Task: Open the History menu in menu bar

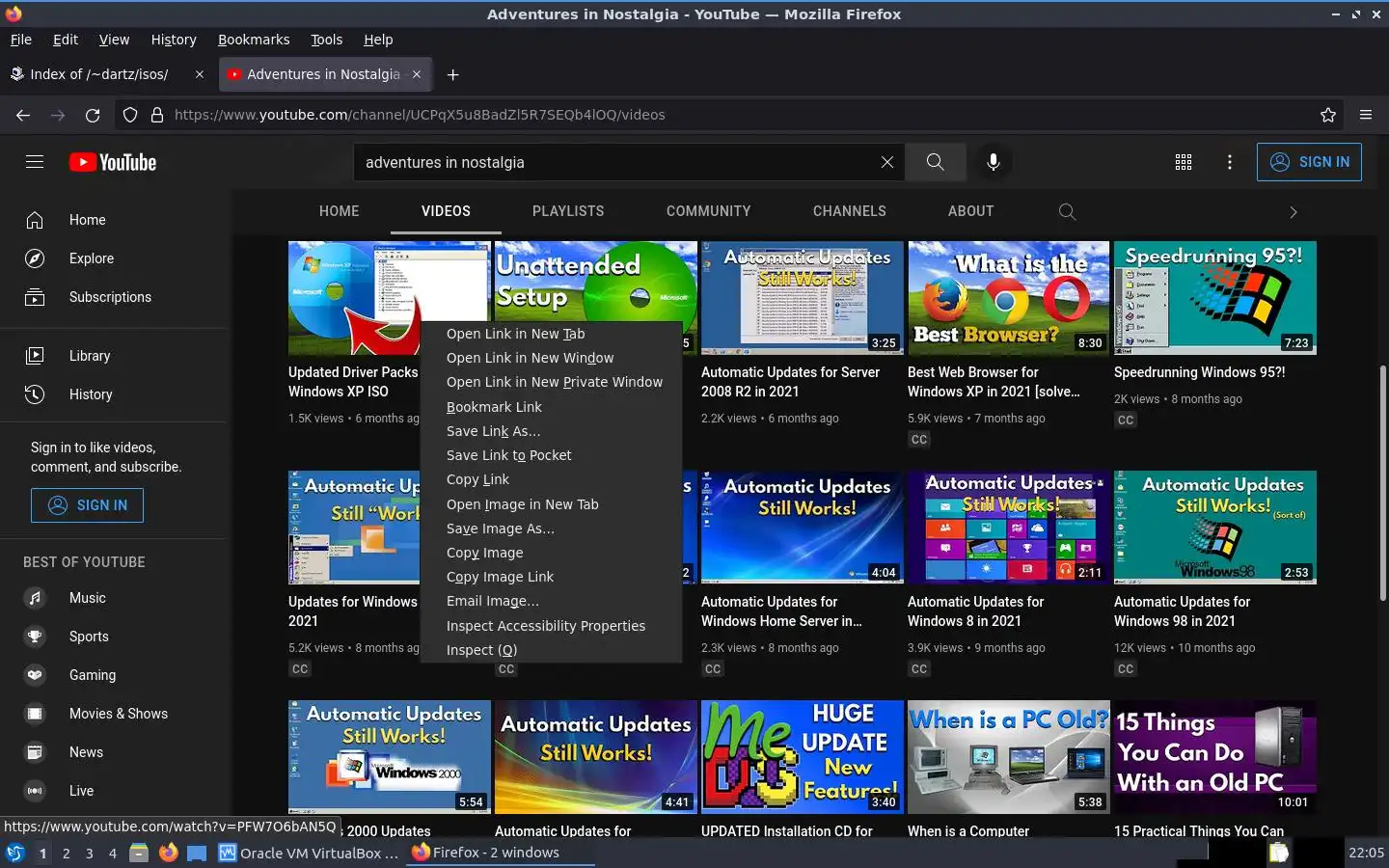Action: (174, 40)
